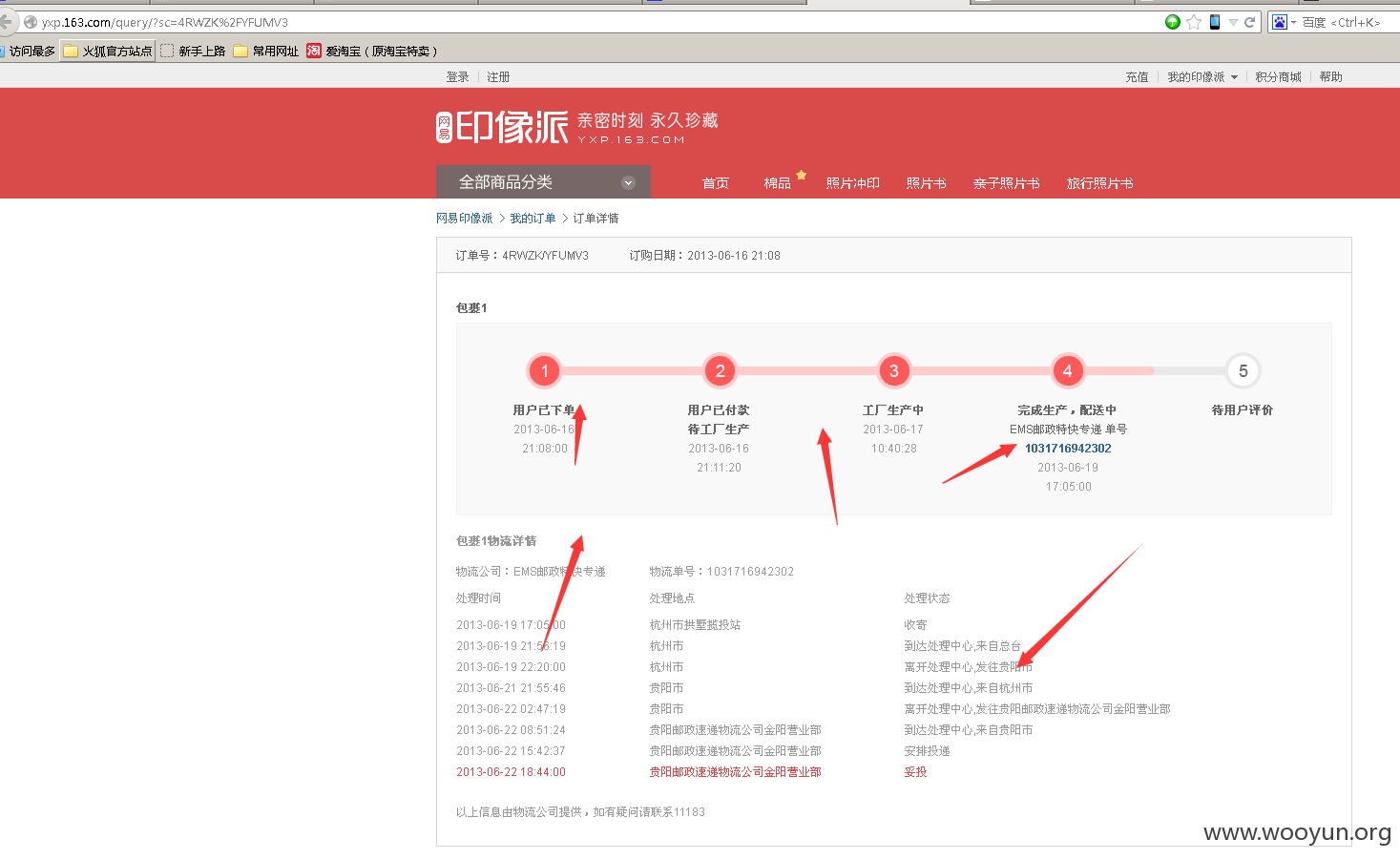The height and width of the screenshot is (860, 1400).
Task: Open the 爱淘宝 bookmark
Action: coord(372,52)
